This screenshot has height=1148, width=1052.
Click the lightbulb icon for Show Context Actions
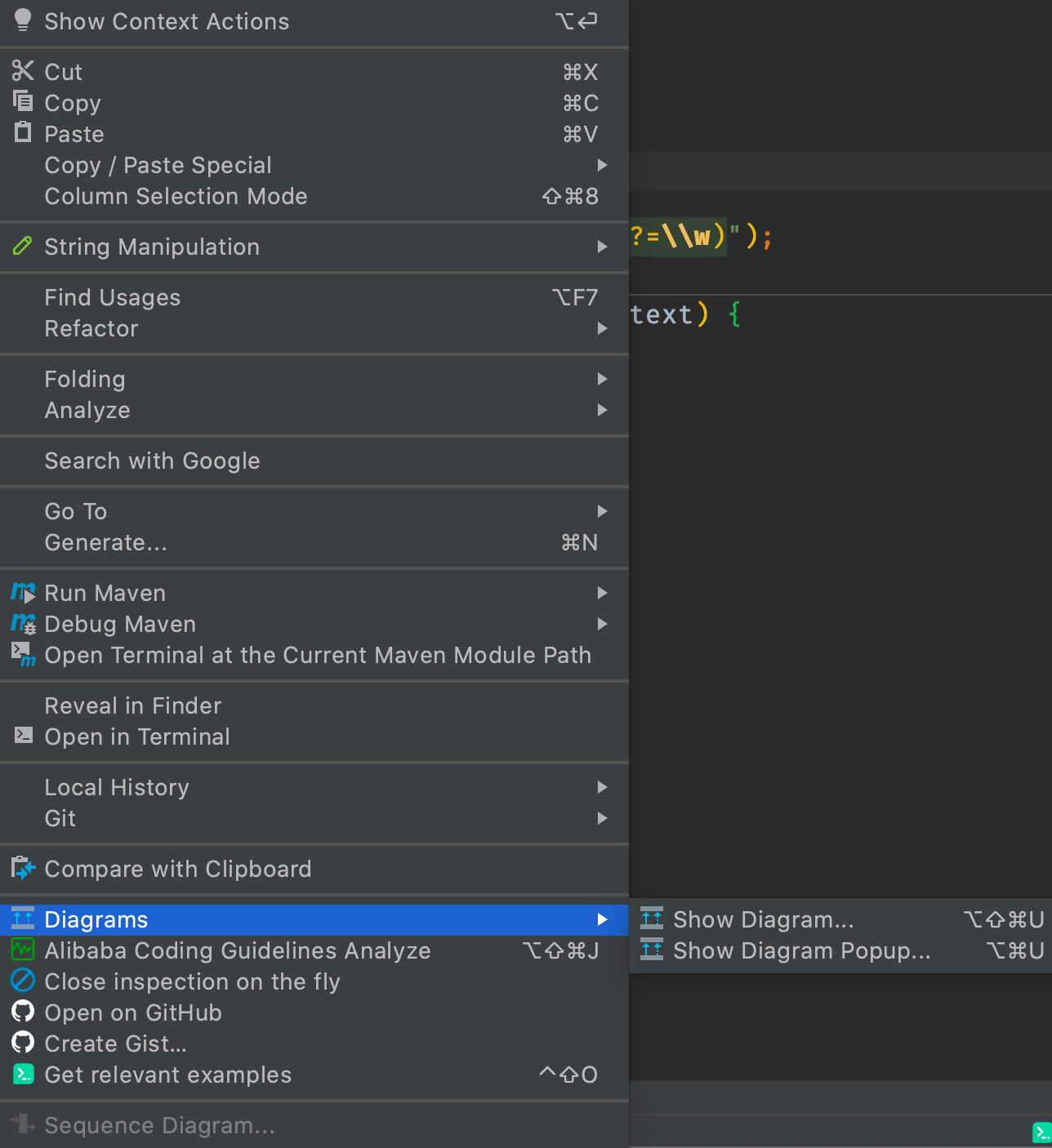coord(23,20)
